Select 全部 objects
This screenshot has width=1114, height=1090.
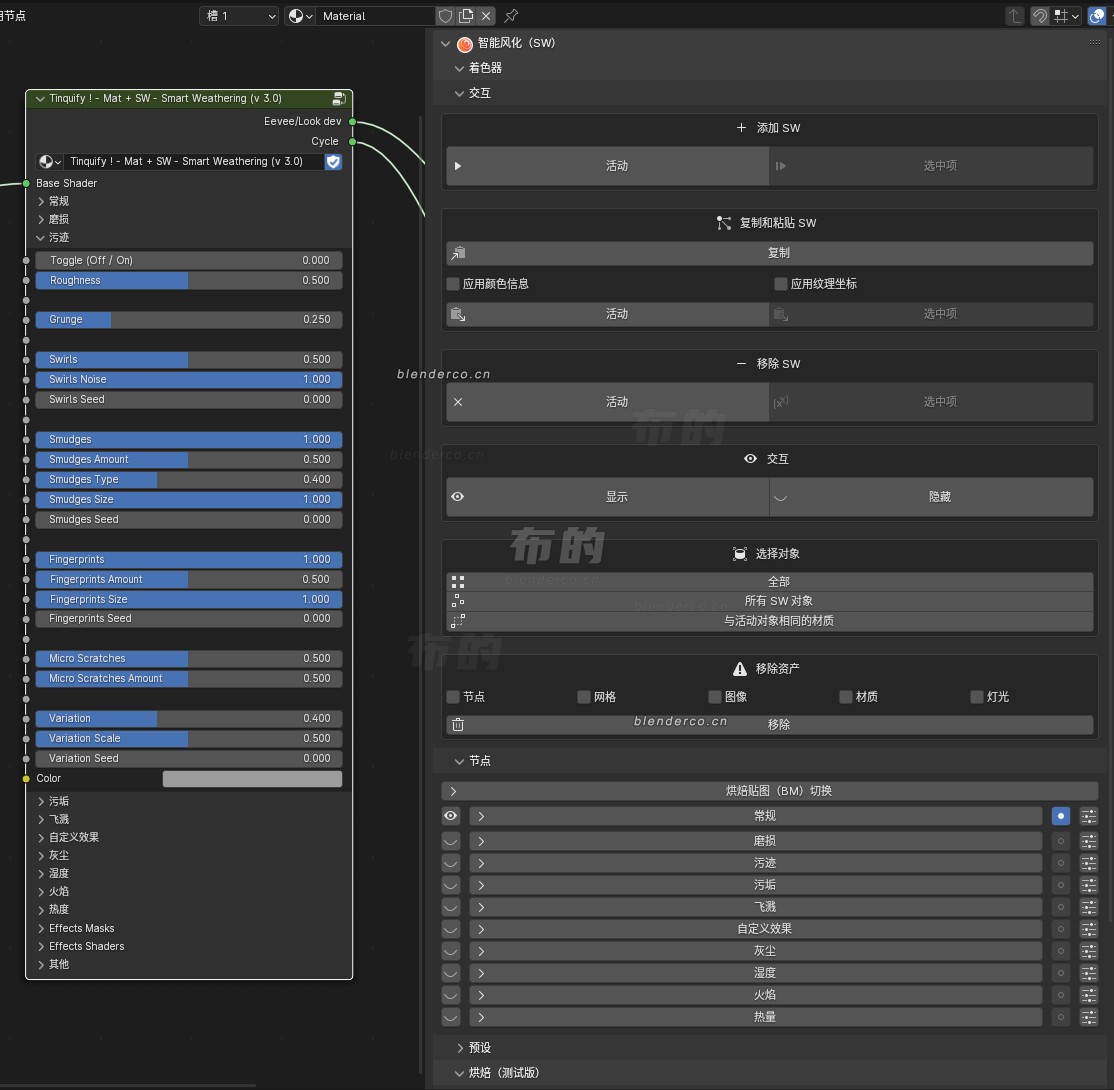coord(769,581)
